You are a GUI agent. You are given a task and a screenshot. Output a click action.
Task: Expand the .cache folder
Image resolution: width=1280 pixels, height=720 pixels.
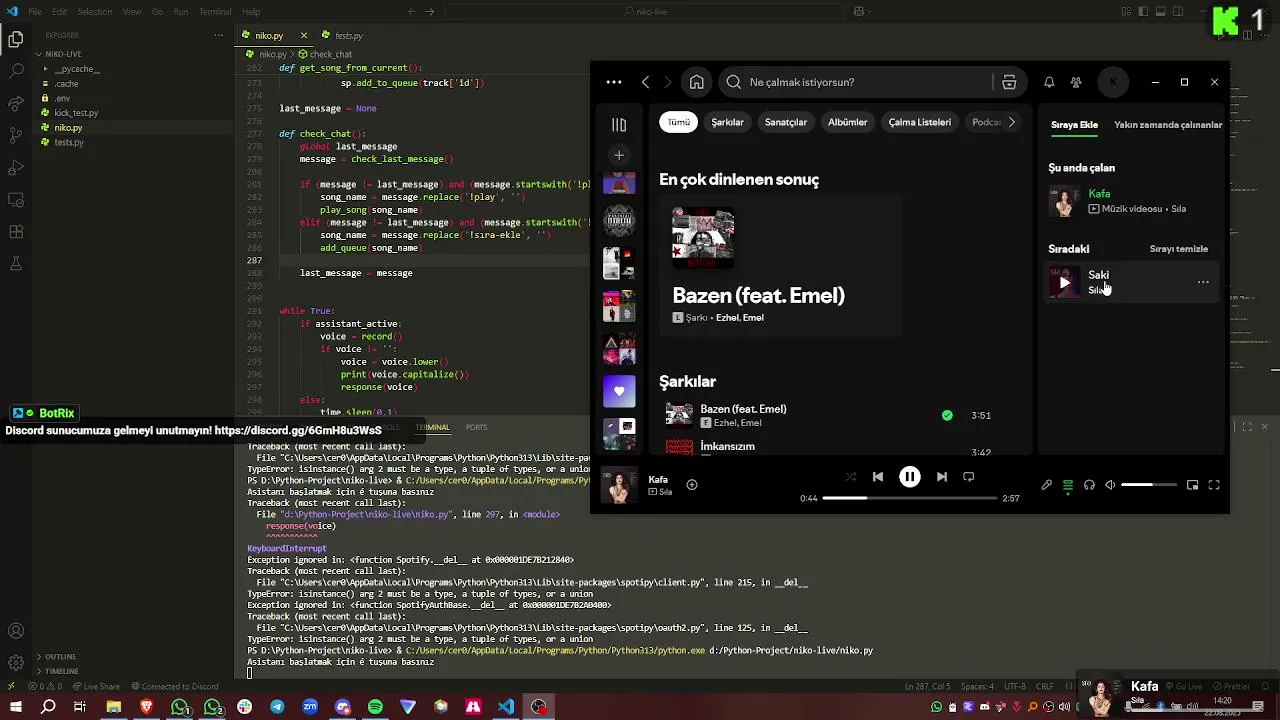point(66,84)
